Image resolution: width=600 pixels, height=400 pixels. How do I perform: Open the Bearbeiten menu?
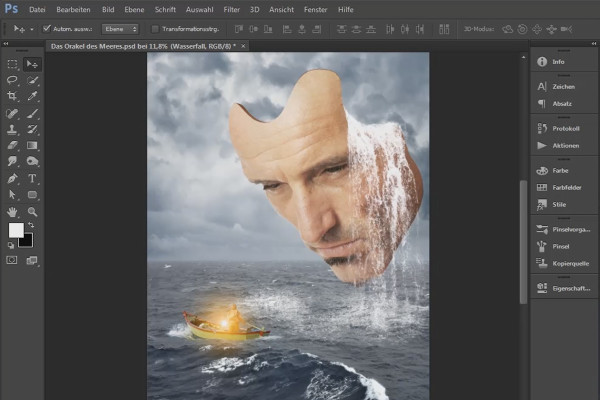[73, 10]
